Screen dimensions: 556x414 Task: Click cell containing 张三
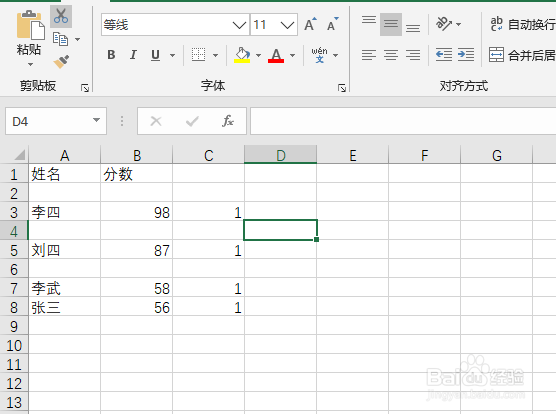(65, 307)
